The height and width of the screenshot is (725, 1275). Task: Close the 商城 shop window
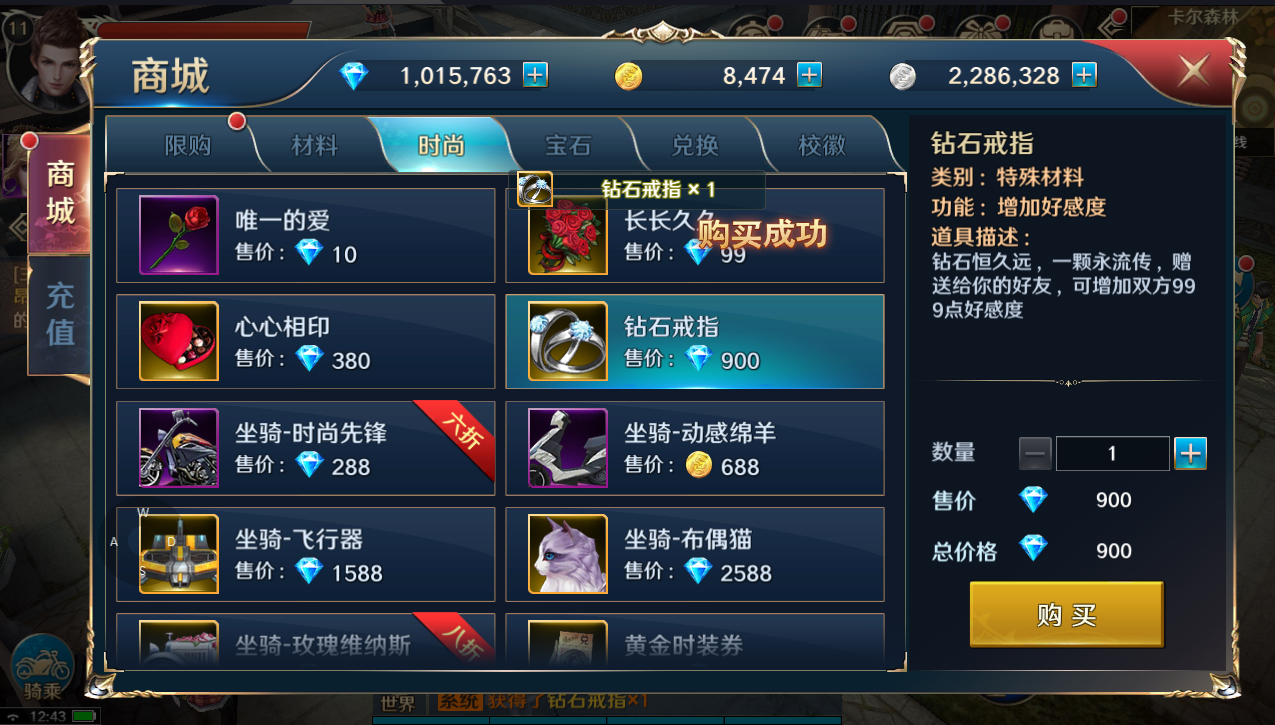(x=1194, y=70)
